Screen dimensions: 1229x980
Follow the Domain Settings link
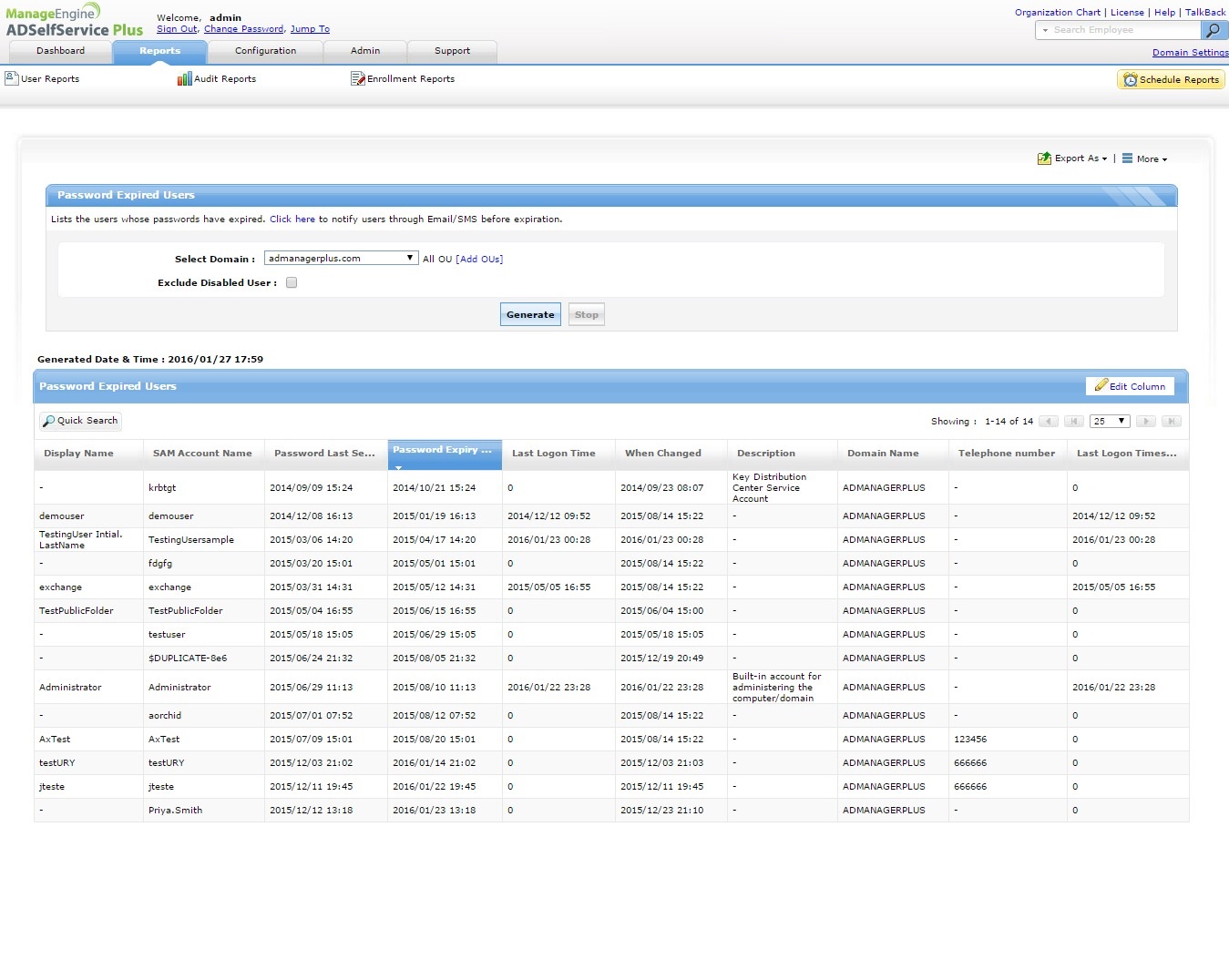pos(1189,53)
